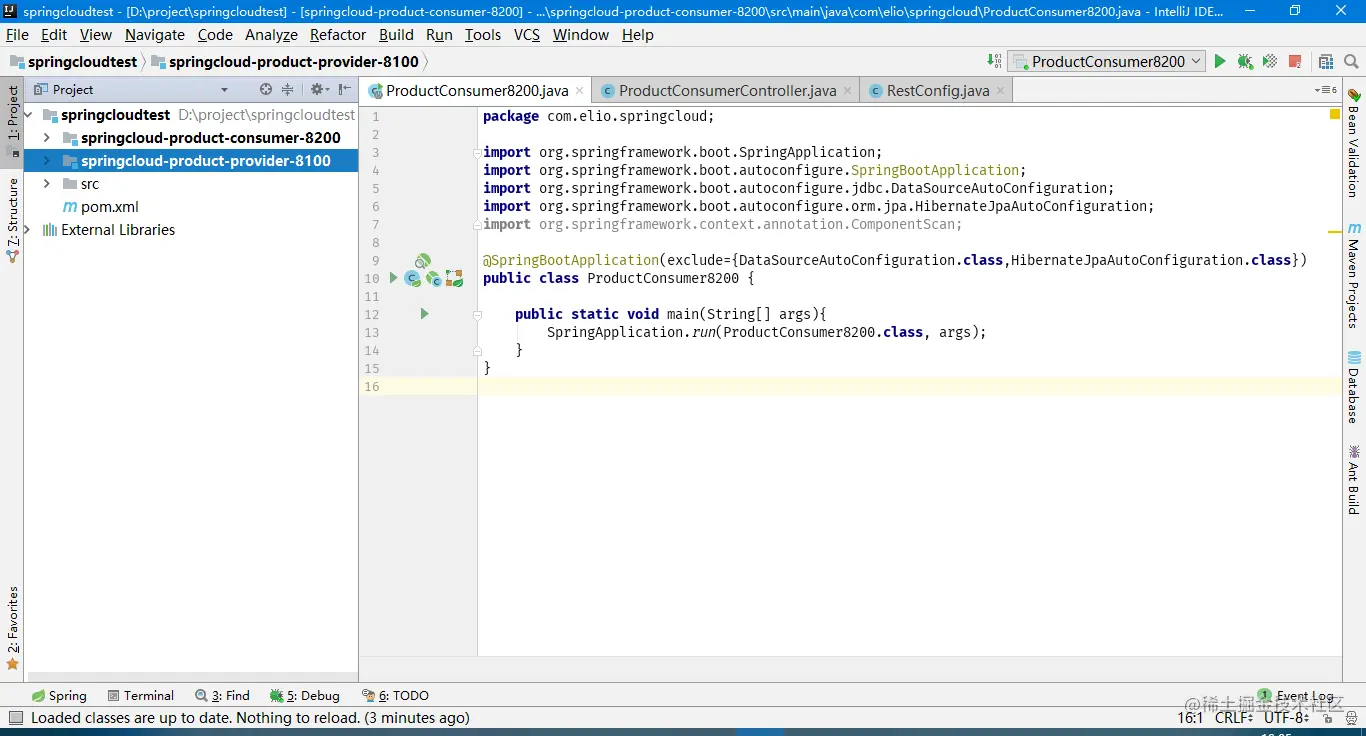Viewport: 1366px width, 736px height.
Task: Open the File menu
Action: click(x=17, y=35)
